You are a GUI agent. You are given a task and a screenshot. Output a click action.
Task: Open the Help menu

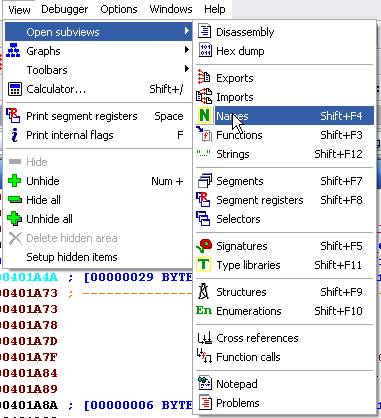(215, 9)
